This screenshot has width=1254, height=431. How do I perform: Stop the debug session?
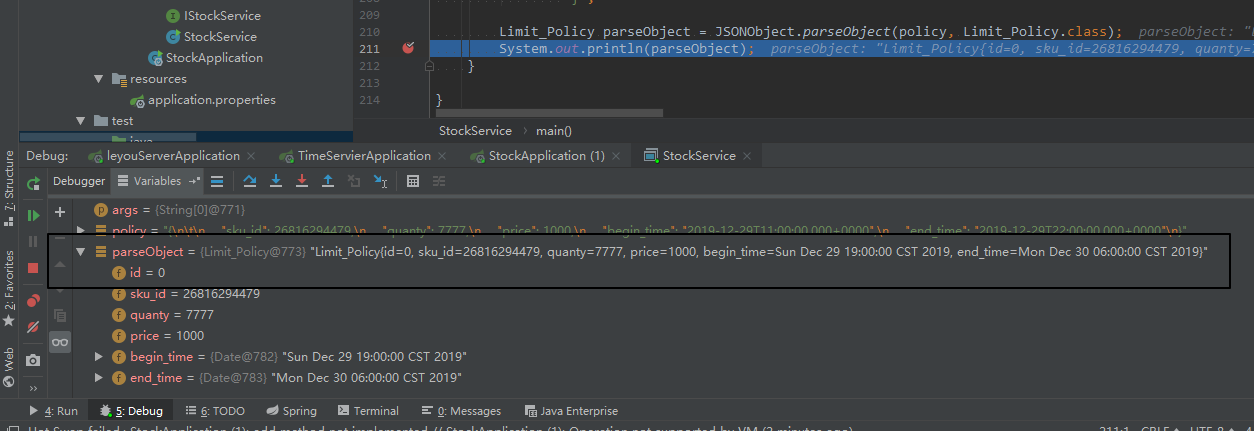click(x=33, y=268)
